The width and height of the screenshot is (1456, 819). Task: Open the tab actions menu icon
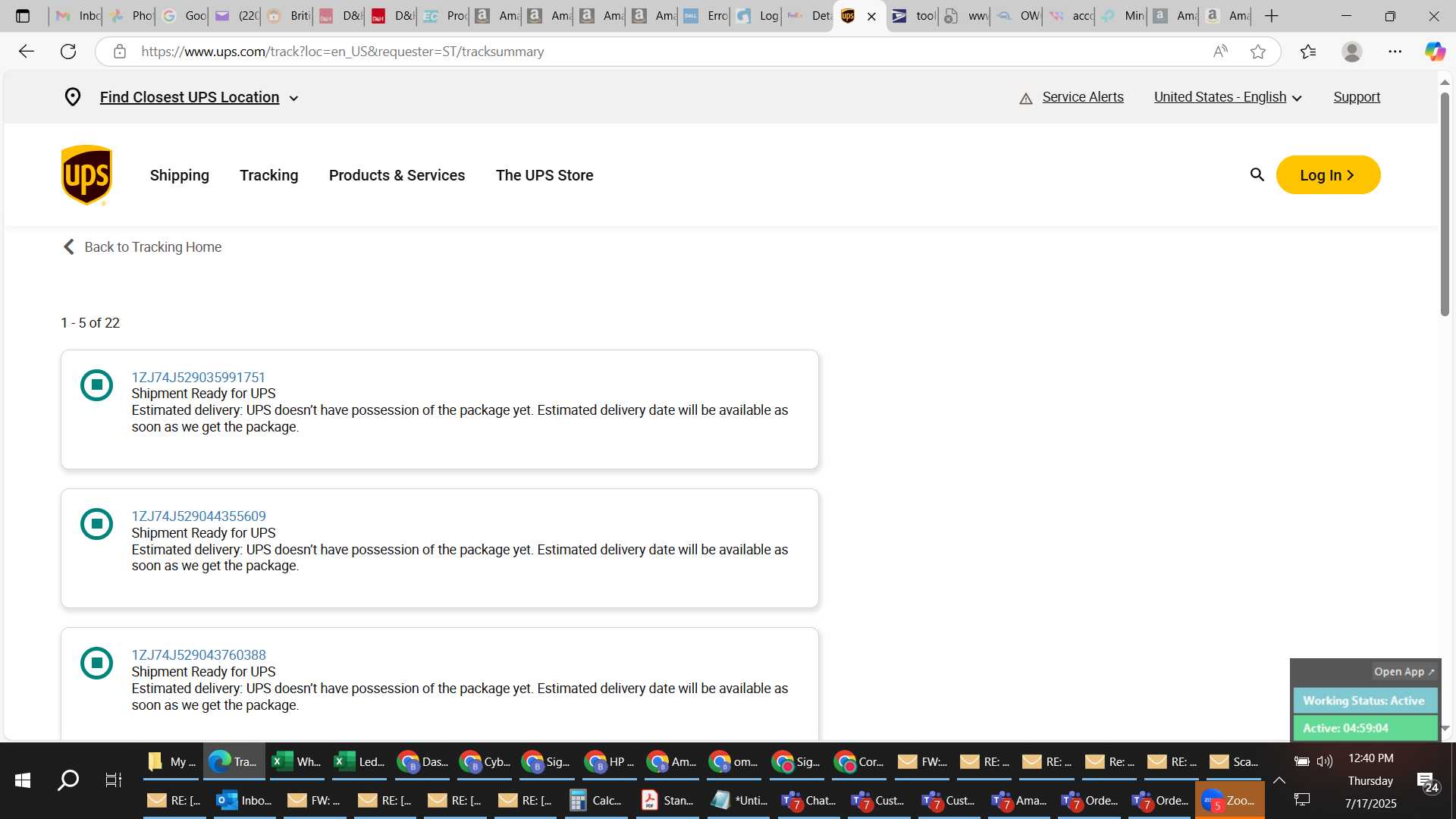click(x=23, y=16)
